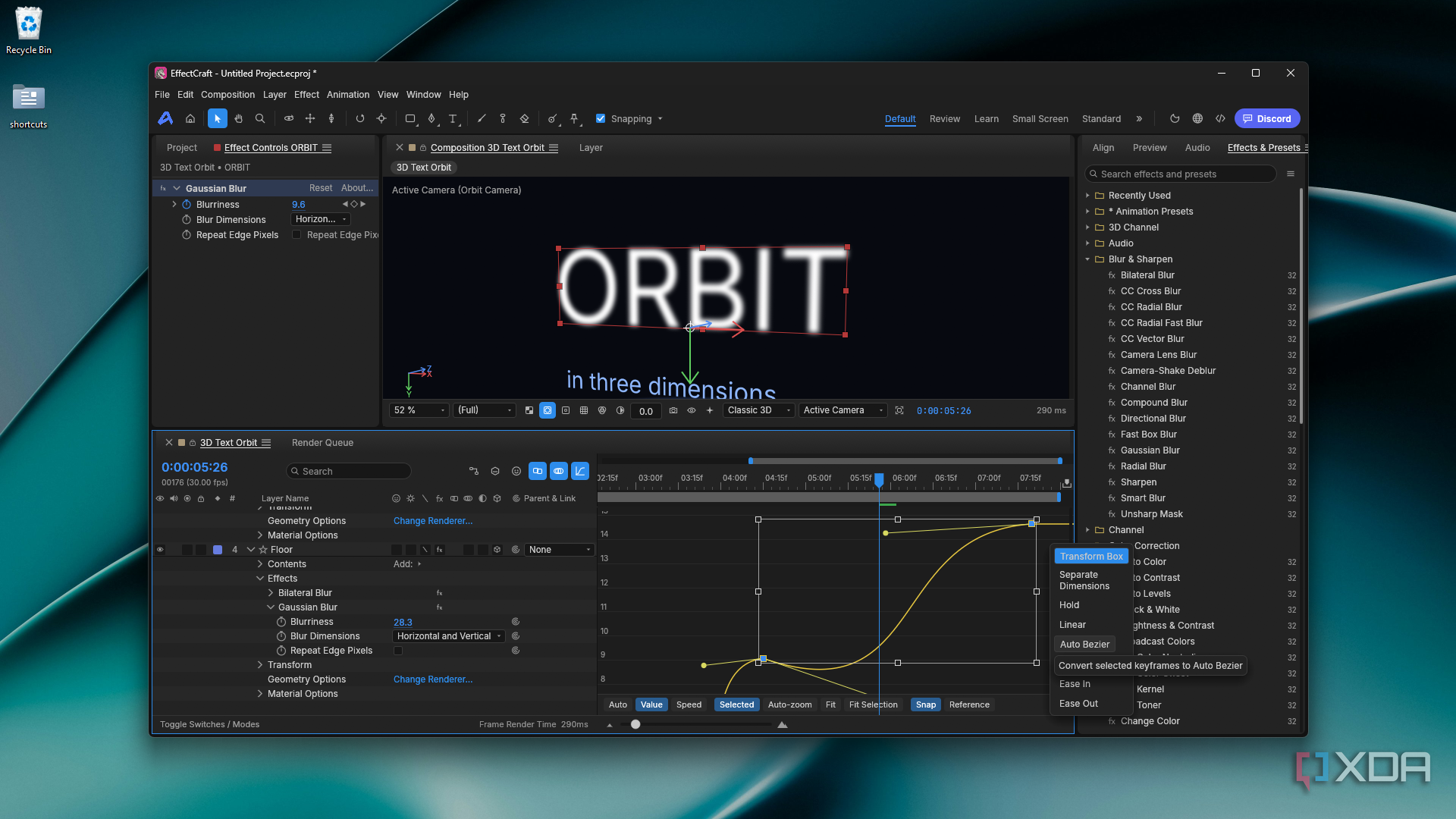Image resolution: width=1456 pixels, height=819 pixels.
Task: Select the Type text tool
Action: [453, 118]
